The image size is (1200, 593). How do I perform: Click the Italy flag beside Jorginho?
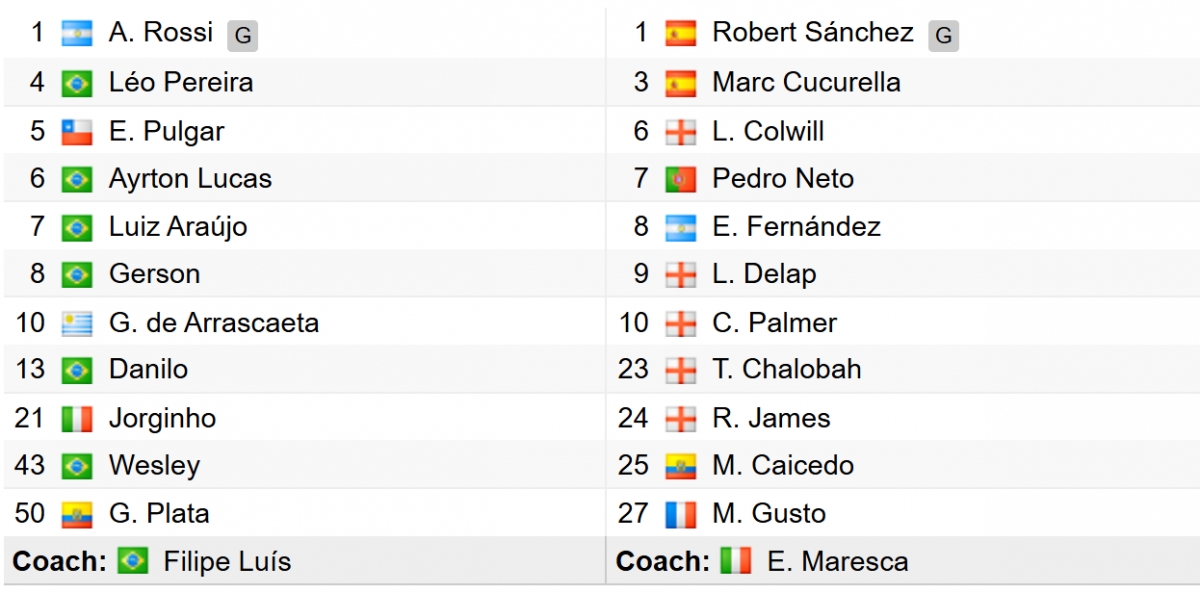[x=77, y=419]
